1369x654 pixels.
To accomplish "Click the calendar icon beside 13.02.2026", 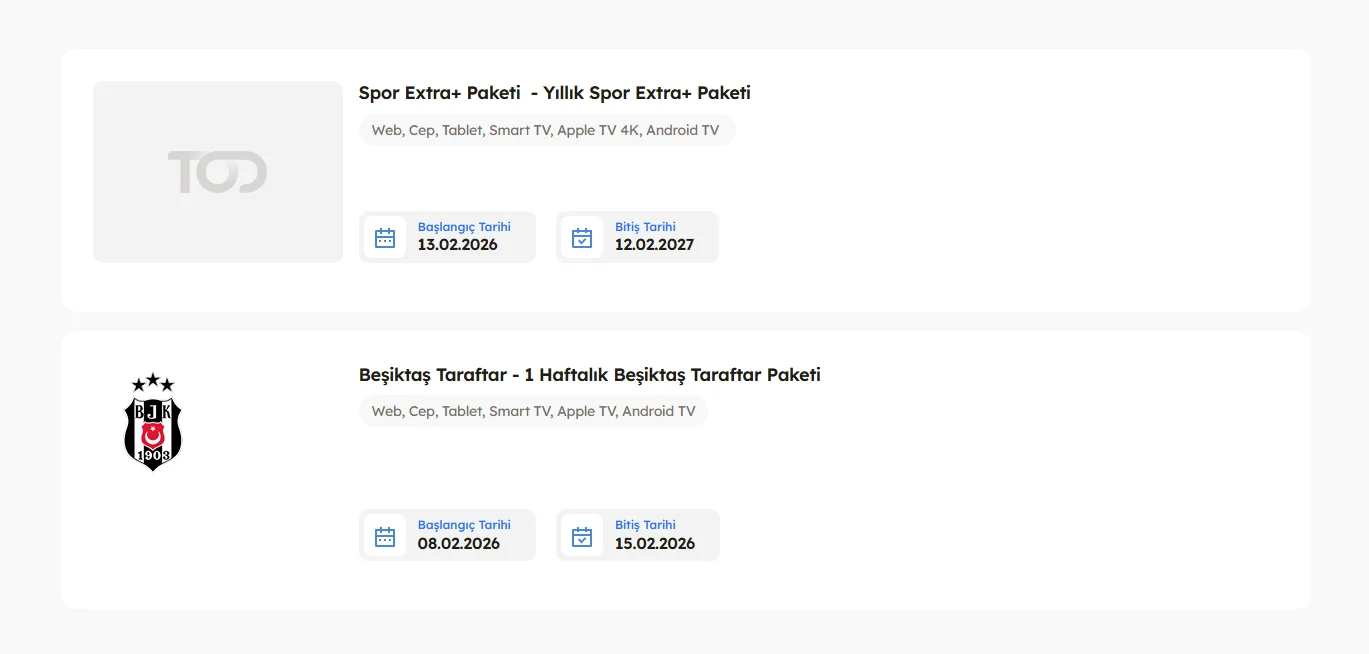I will point(385,238).
